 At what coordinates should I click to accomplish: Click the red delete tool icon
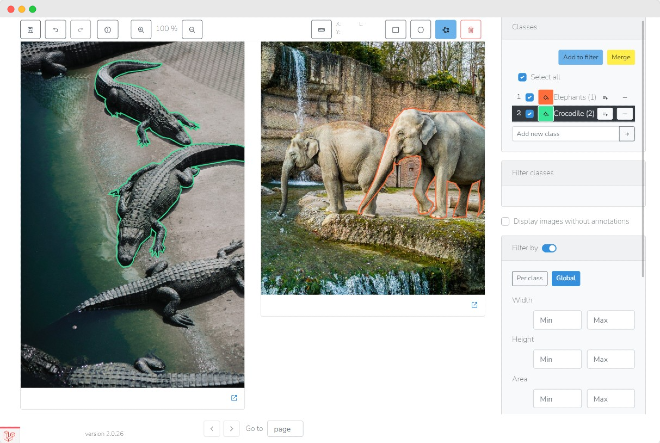point(470,30)
